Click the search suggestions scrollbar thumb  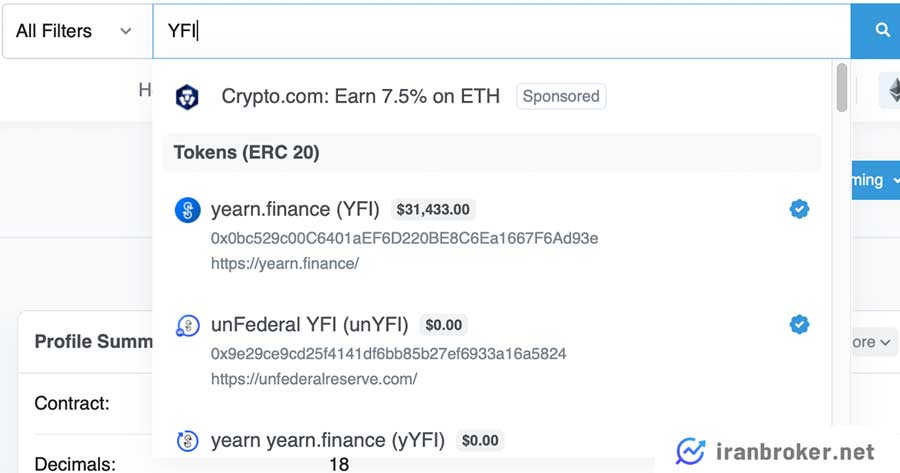coord(842,87)
